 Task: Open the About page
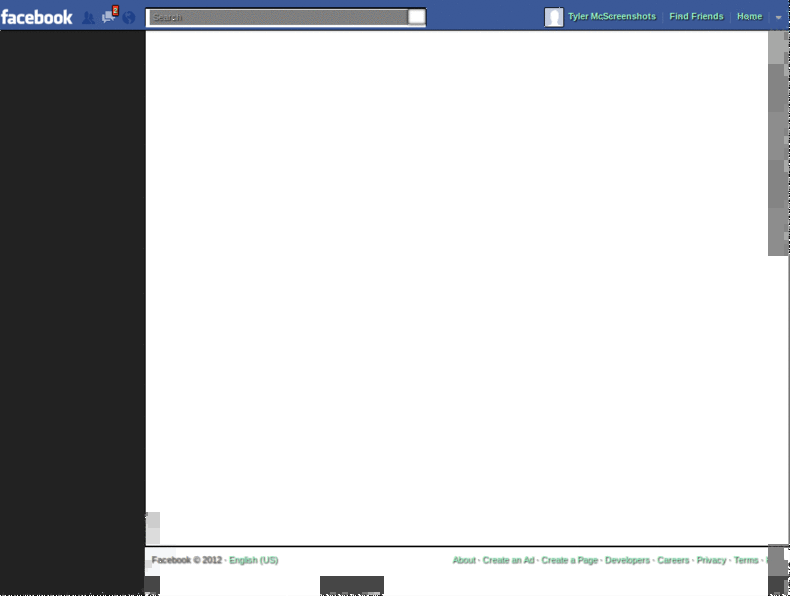(x=464, y=561)
